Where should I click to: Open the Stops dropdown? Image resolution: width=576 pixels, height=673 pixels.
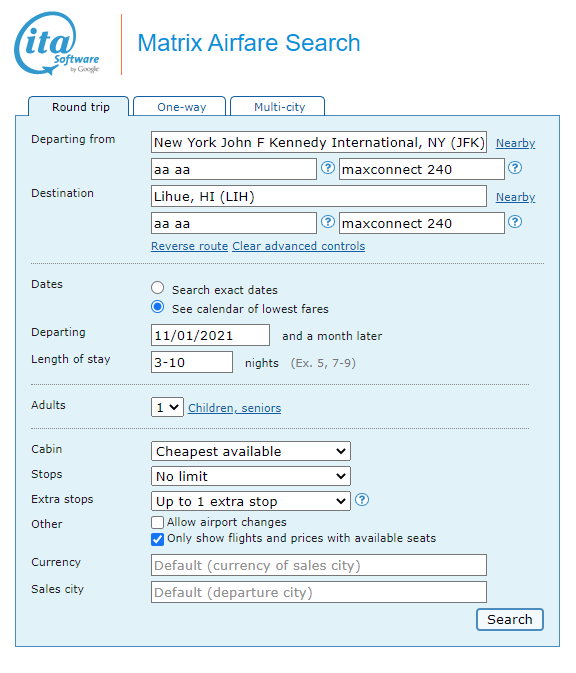tap(251, 476)
